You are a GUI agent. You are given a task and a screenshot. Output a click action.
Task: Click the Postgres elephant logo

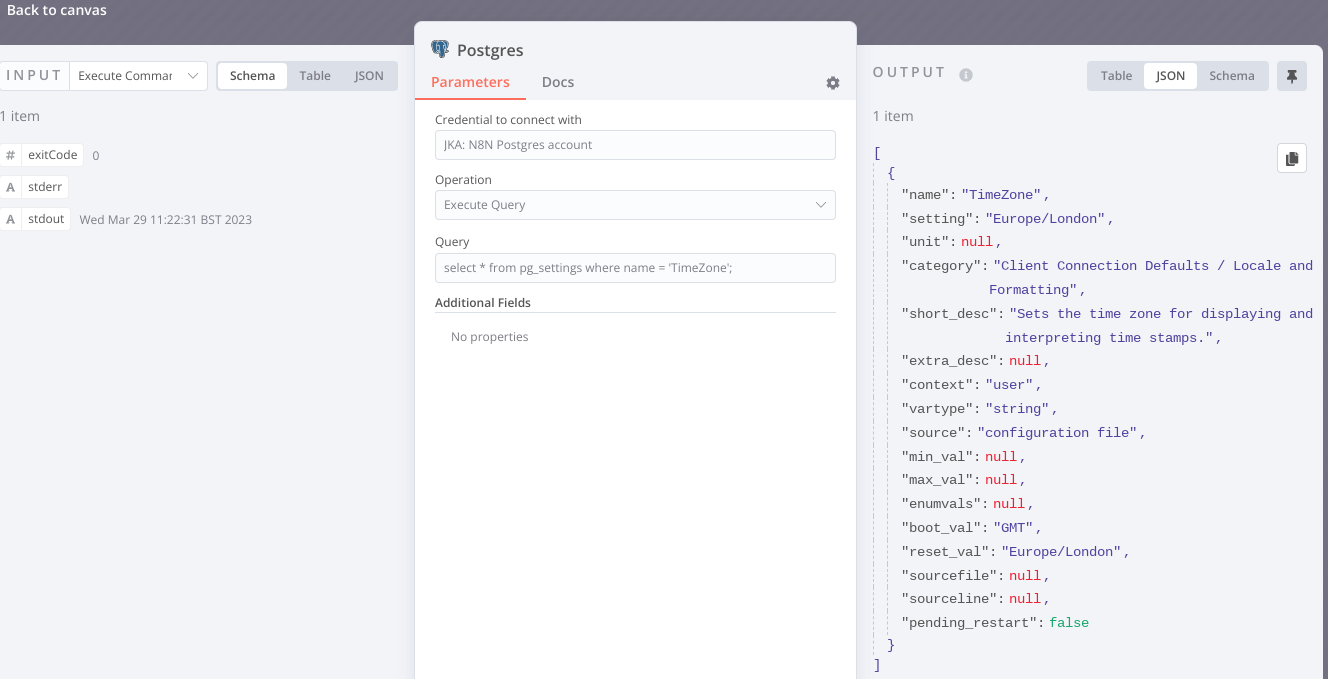click(x=440, y=49)
